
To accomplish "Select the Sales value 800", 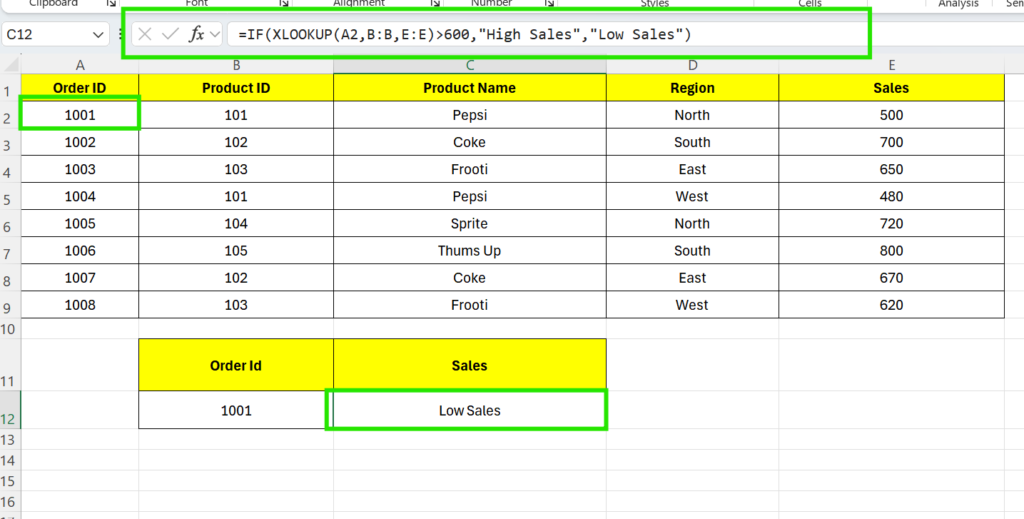I will click(x=891, y=251).
